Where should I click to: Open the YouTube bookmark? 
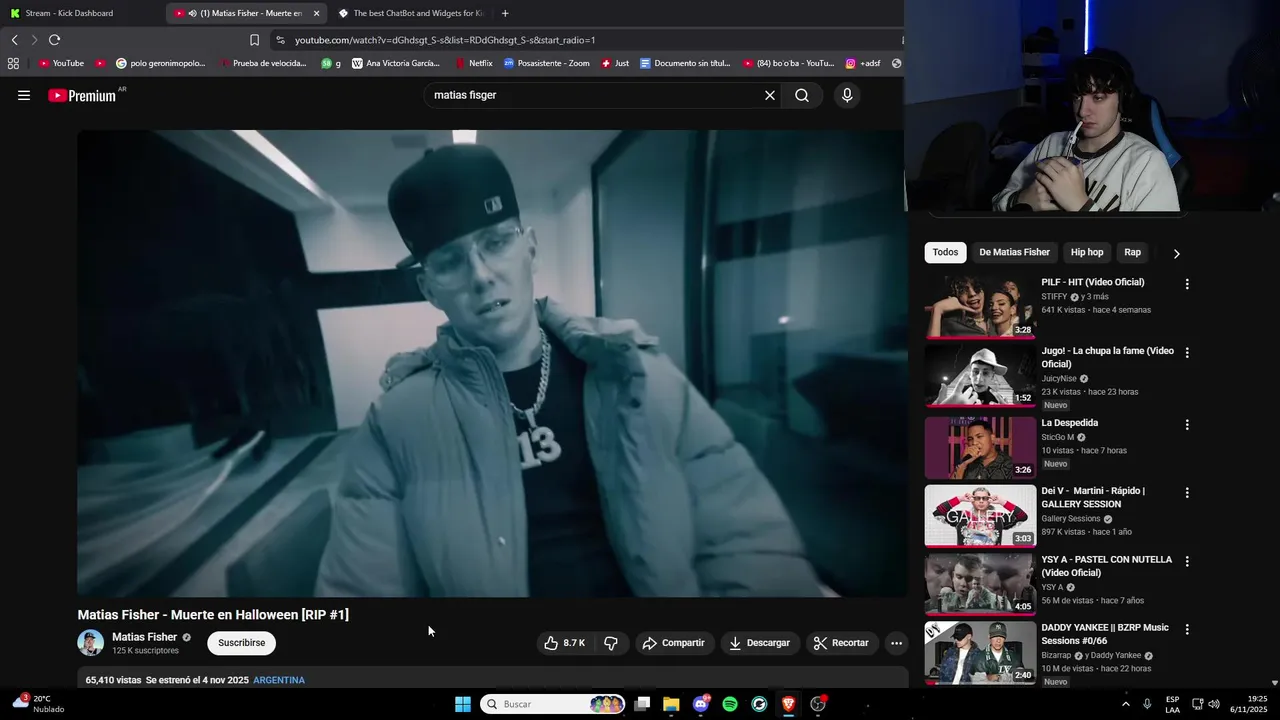point(61,63)
